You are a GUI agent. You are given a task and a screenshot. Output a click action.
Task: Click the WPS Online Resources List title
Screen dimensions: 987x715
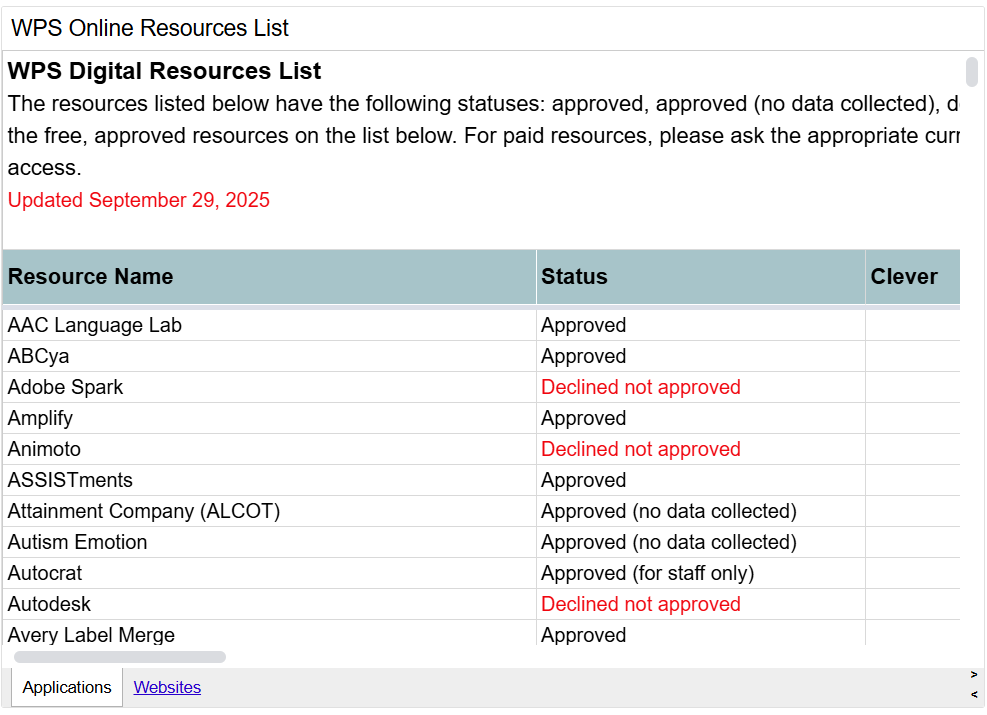click(x=150, y=28)
